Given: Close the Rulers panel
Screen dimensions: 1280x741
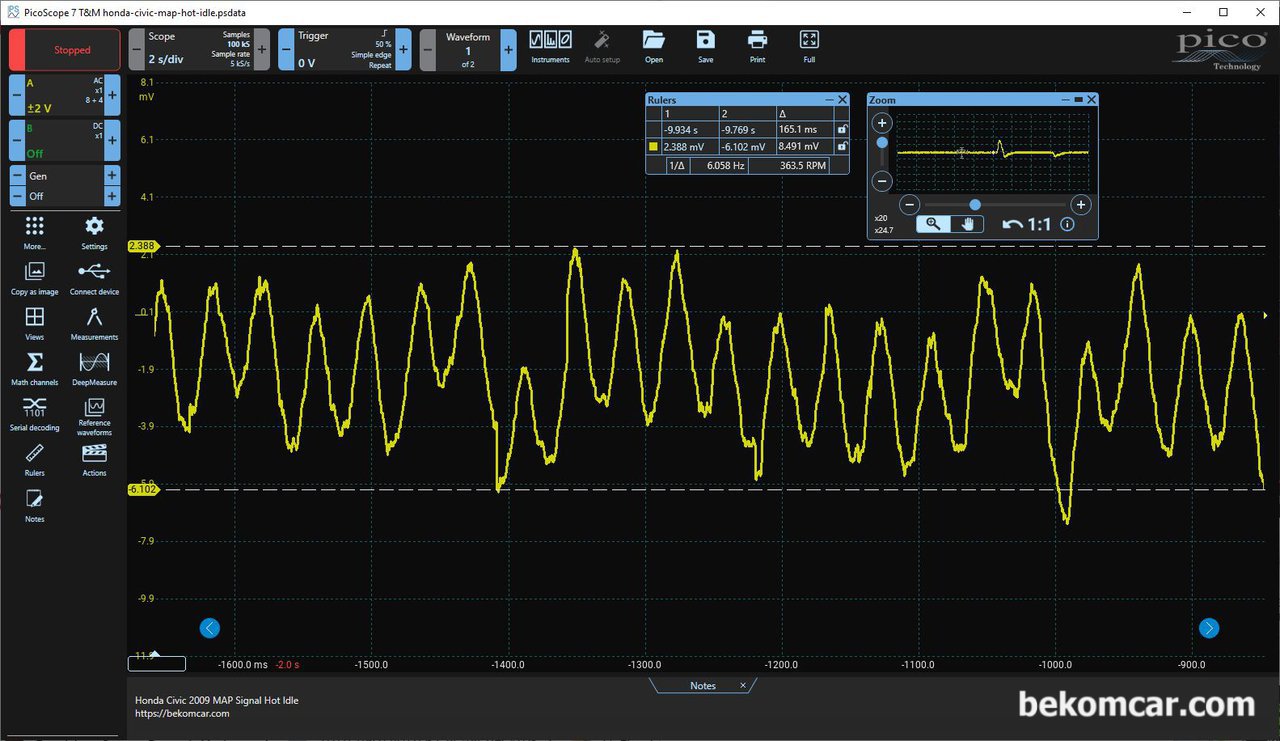Looking at the screenshot, I should coord(843,100).
